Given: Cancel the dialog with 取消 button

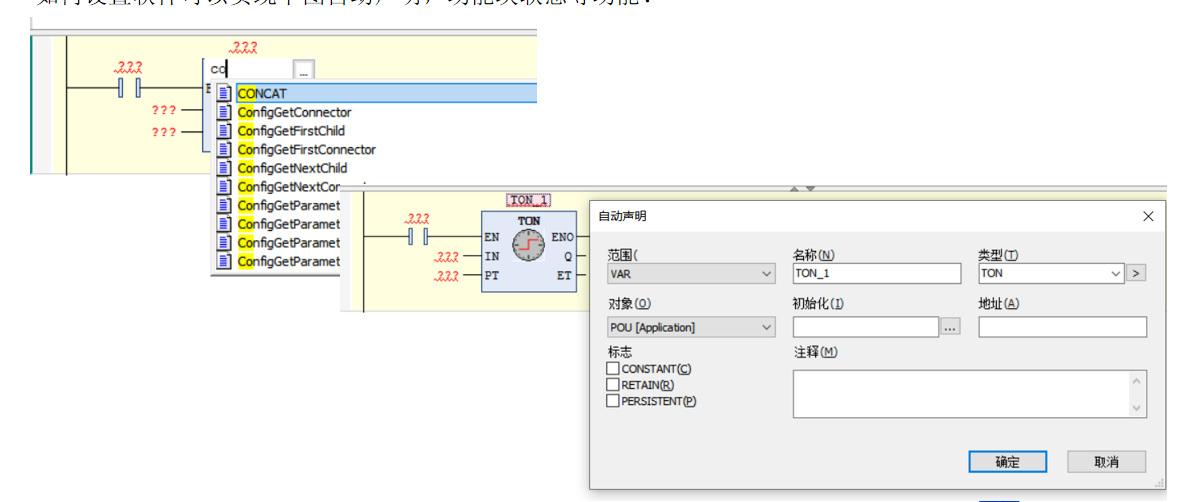Looking at the screenshot, I should coord(1107,462).
